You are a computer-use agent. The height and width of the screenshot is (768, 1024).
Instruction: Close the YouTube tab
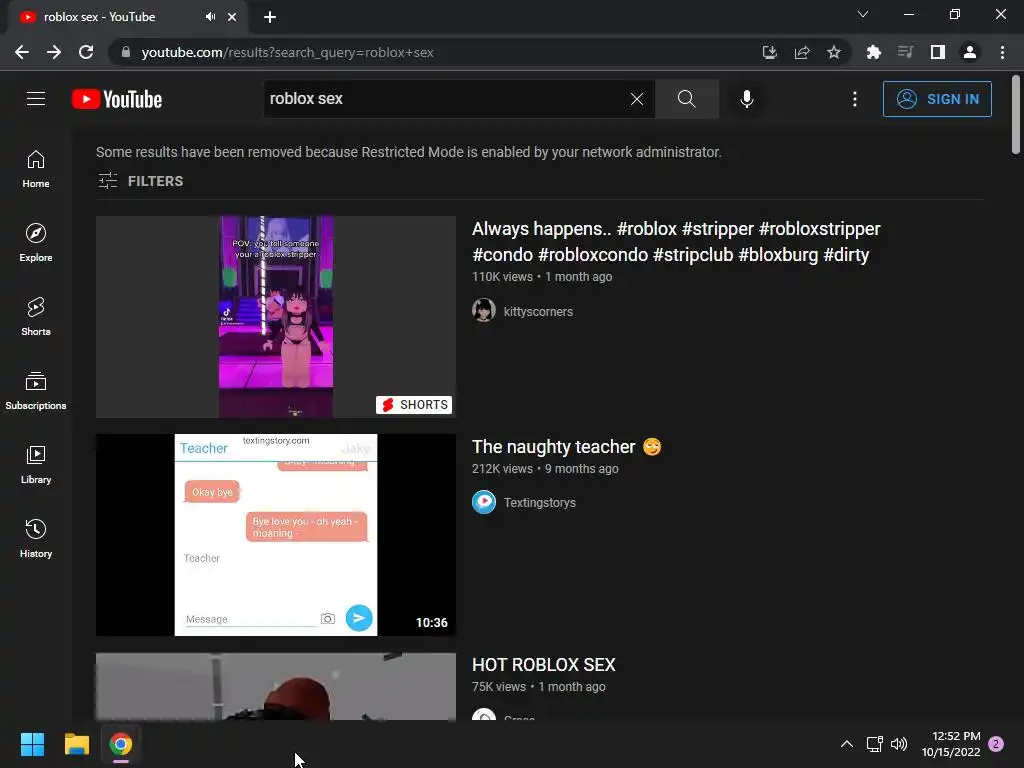click(x=232, y=17)
